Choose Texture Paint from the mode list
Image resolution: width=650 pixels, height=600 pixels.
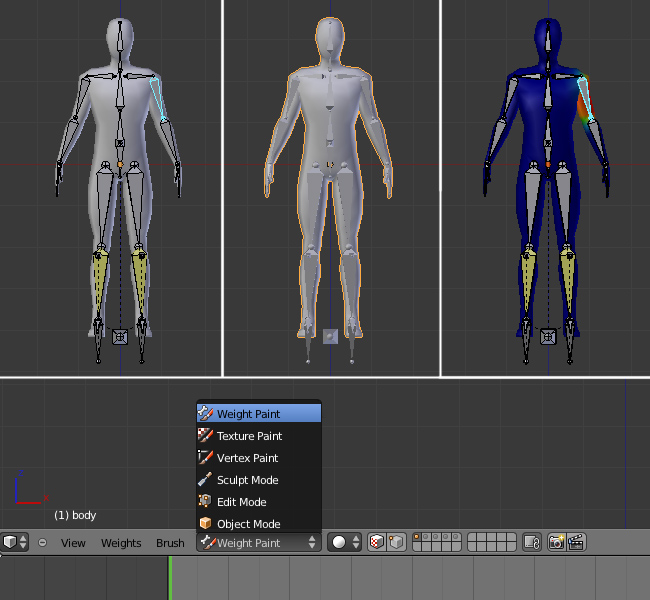(x=259, y=436)
